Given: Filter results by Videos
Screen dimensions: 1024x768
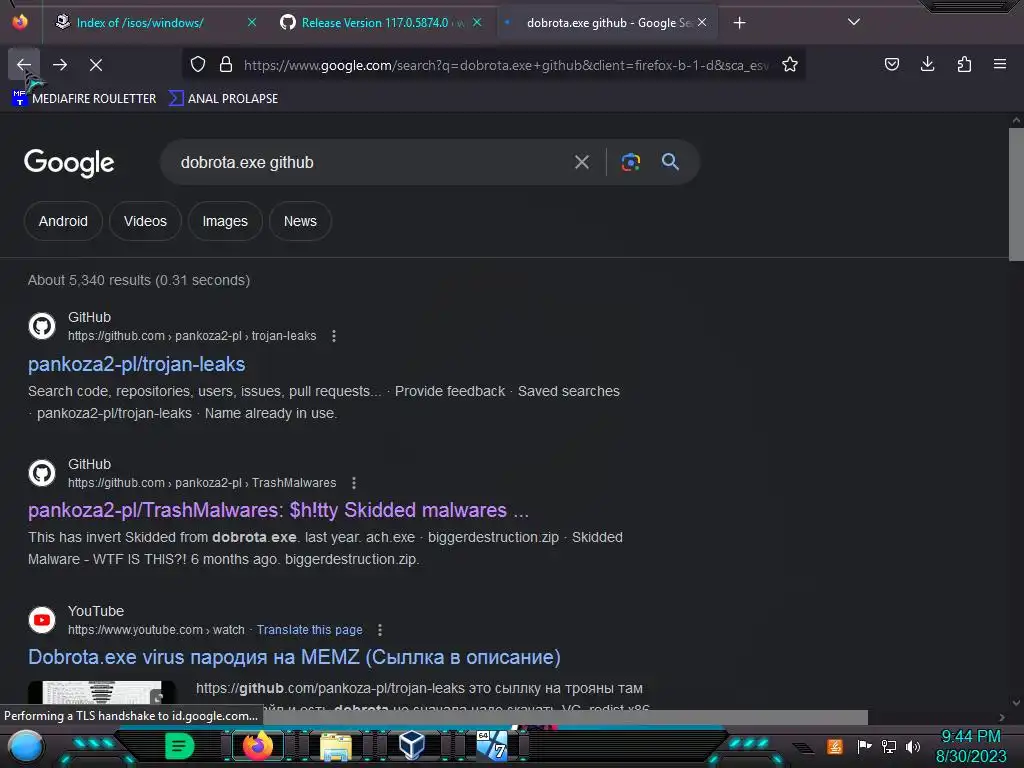Looking at the screenshot, I should click(145, 221).
